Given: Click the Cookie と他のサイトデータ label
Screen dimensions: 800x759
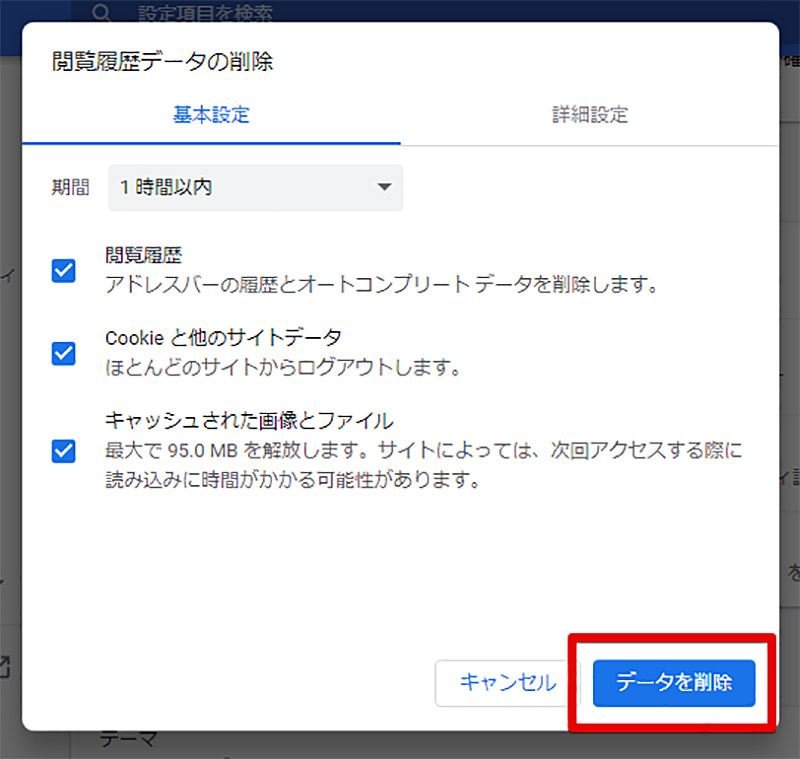Looking at the screenshot, I should point(223,338).
